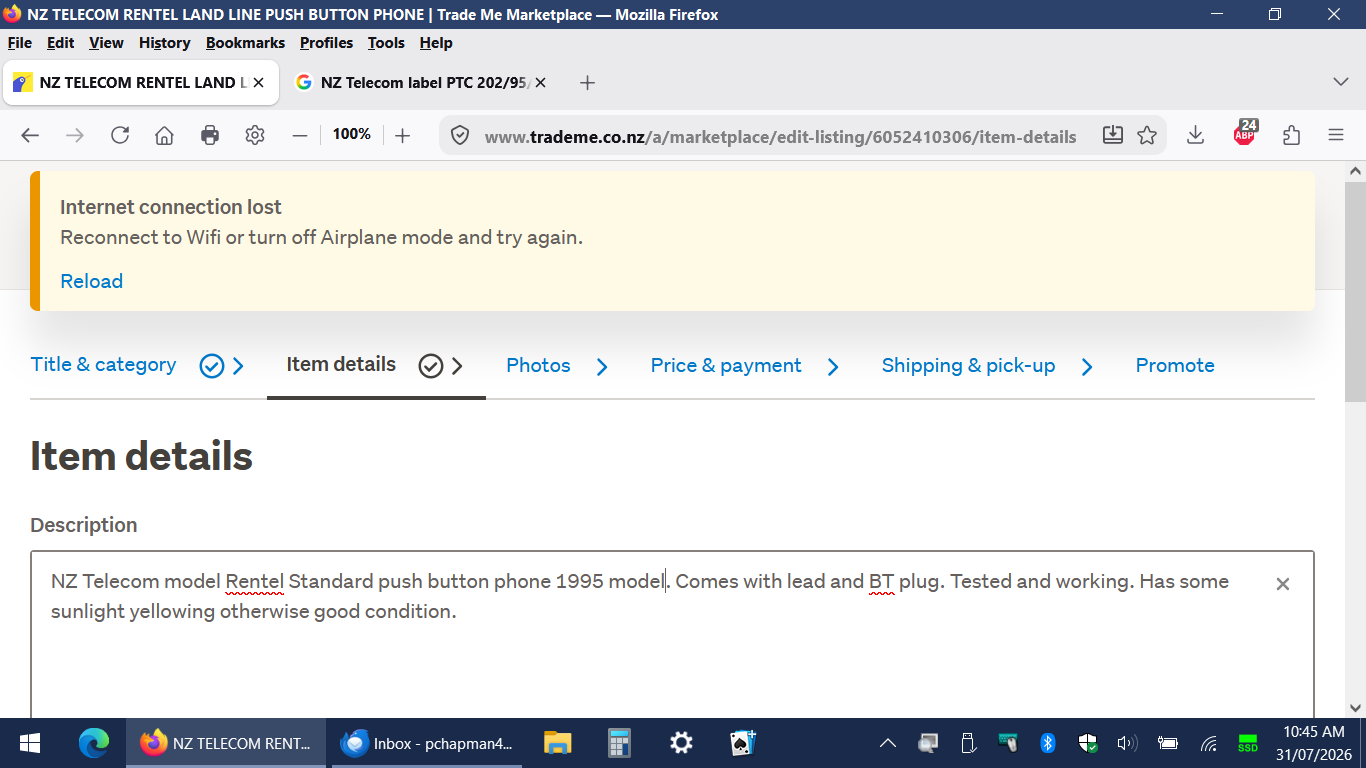Open the Thunderbird Inbox taskbar button
Screen dimensions: 1366x768
[427, 743]
